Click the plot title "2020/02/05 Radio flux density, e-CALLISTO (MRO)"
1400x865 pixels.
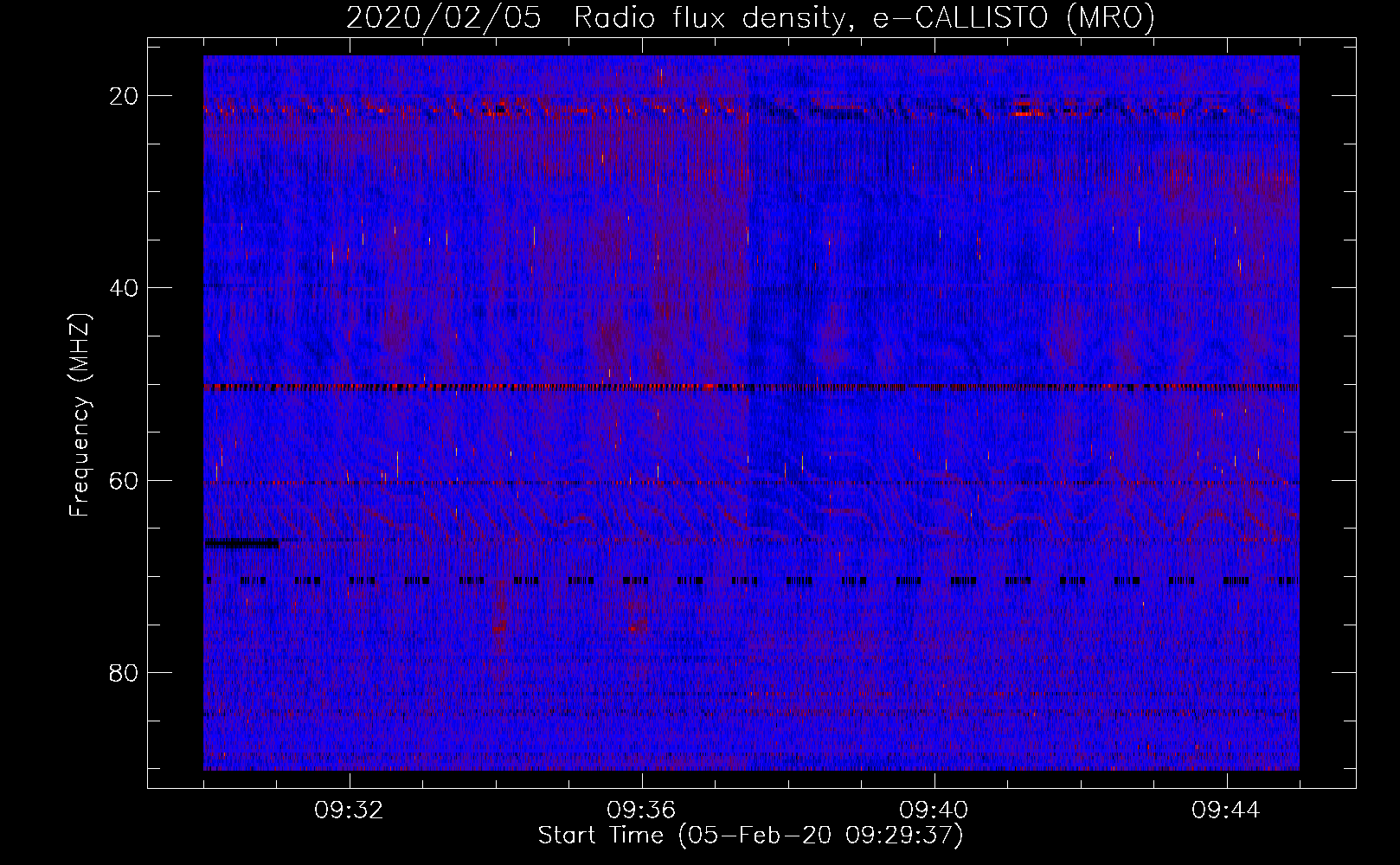(750, 17)
